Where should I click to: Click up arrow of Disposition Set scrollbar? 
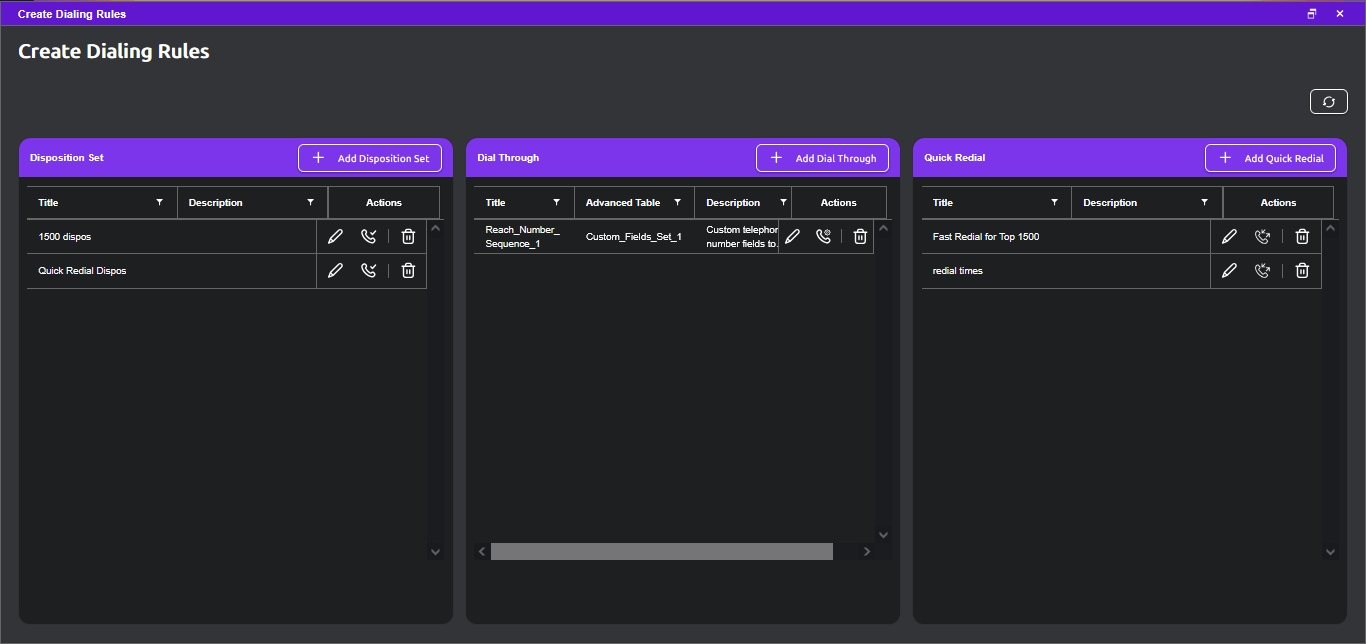click(435, 228)
